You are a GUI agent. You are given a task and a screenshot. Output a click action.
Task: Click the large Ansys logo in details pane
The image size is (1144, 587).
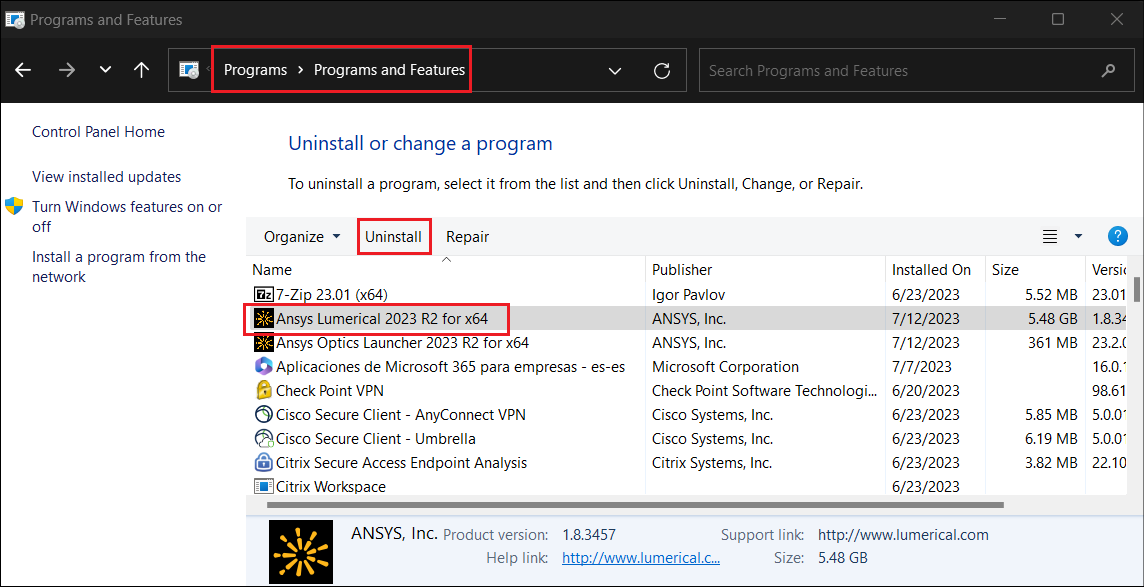[x=301, y=552]
